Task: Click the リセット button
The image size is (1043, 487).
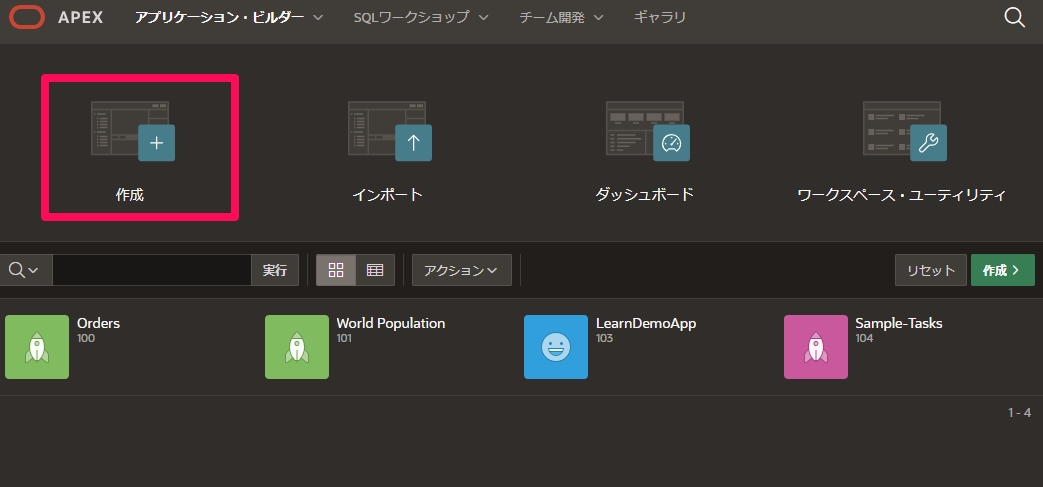Action: [x=931, y=270]
